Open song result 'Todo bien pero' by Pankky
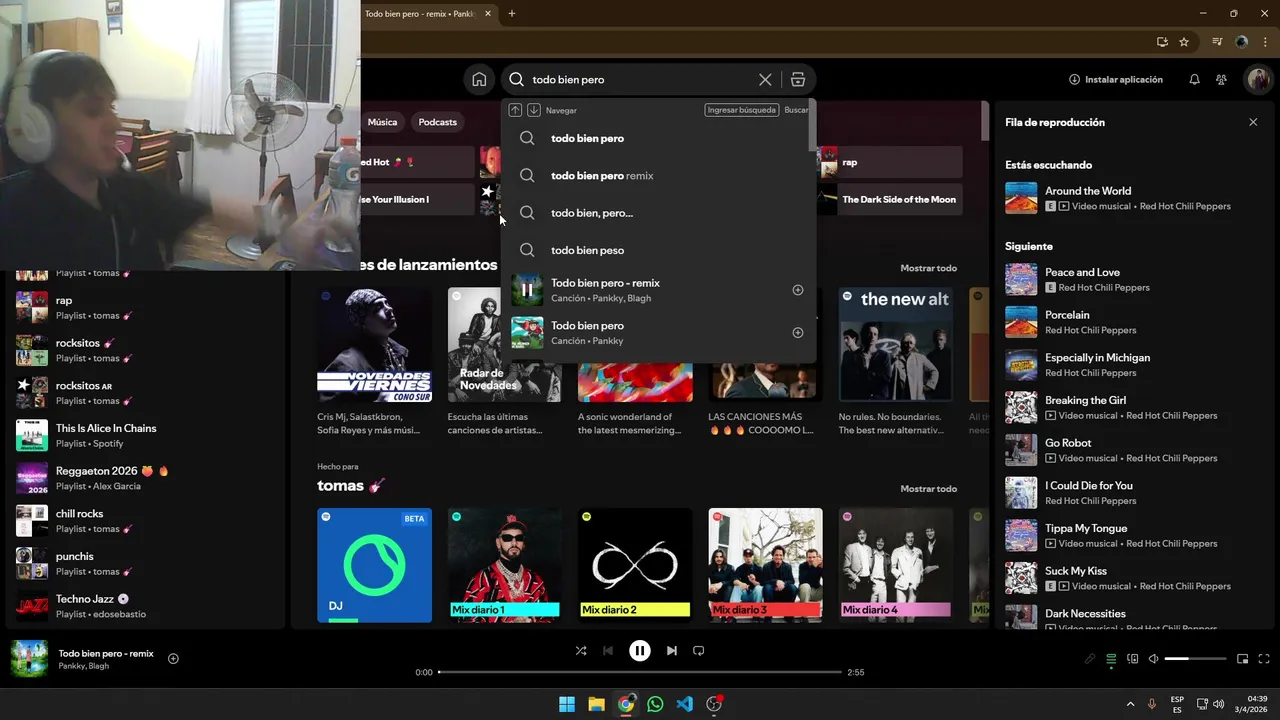1280x720 pixels. tap(660, 333)
